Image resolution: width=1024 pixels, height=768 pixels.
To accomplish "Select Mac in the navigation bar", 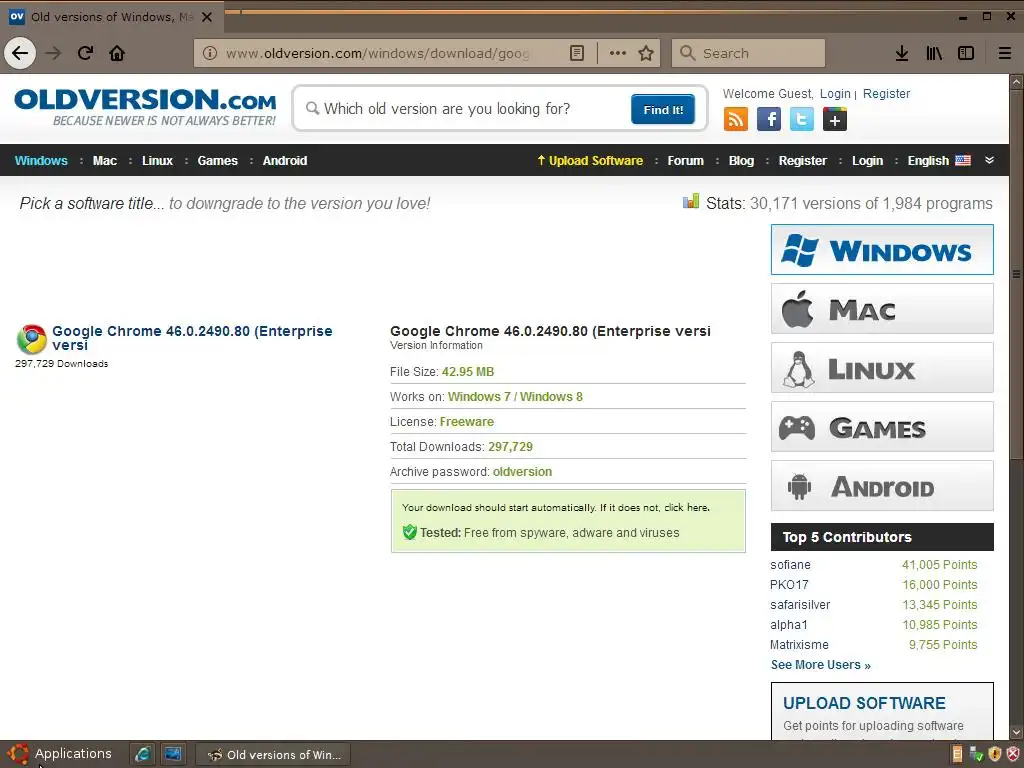I will pyautogui.click(x=104, y=161).
